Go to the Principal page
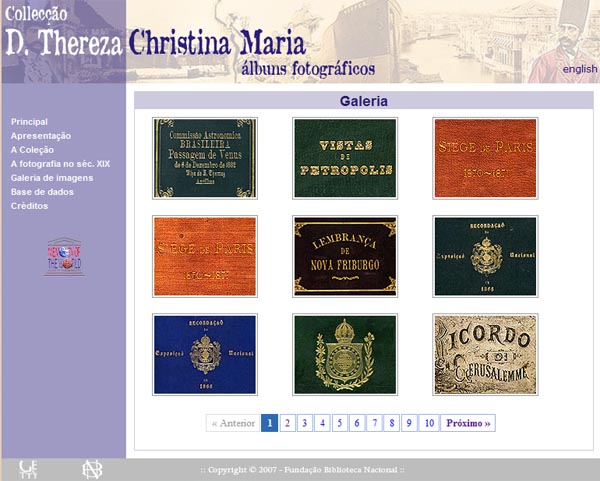Image resolution: width=600 pixels, height=481 pixels. pyautogui.click(x=29, y=122)
